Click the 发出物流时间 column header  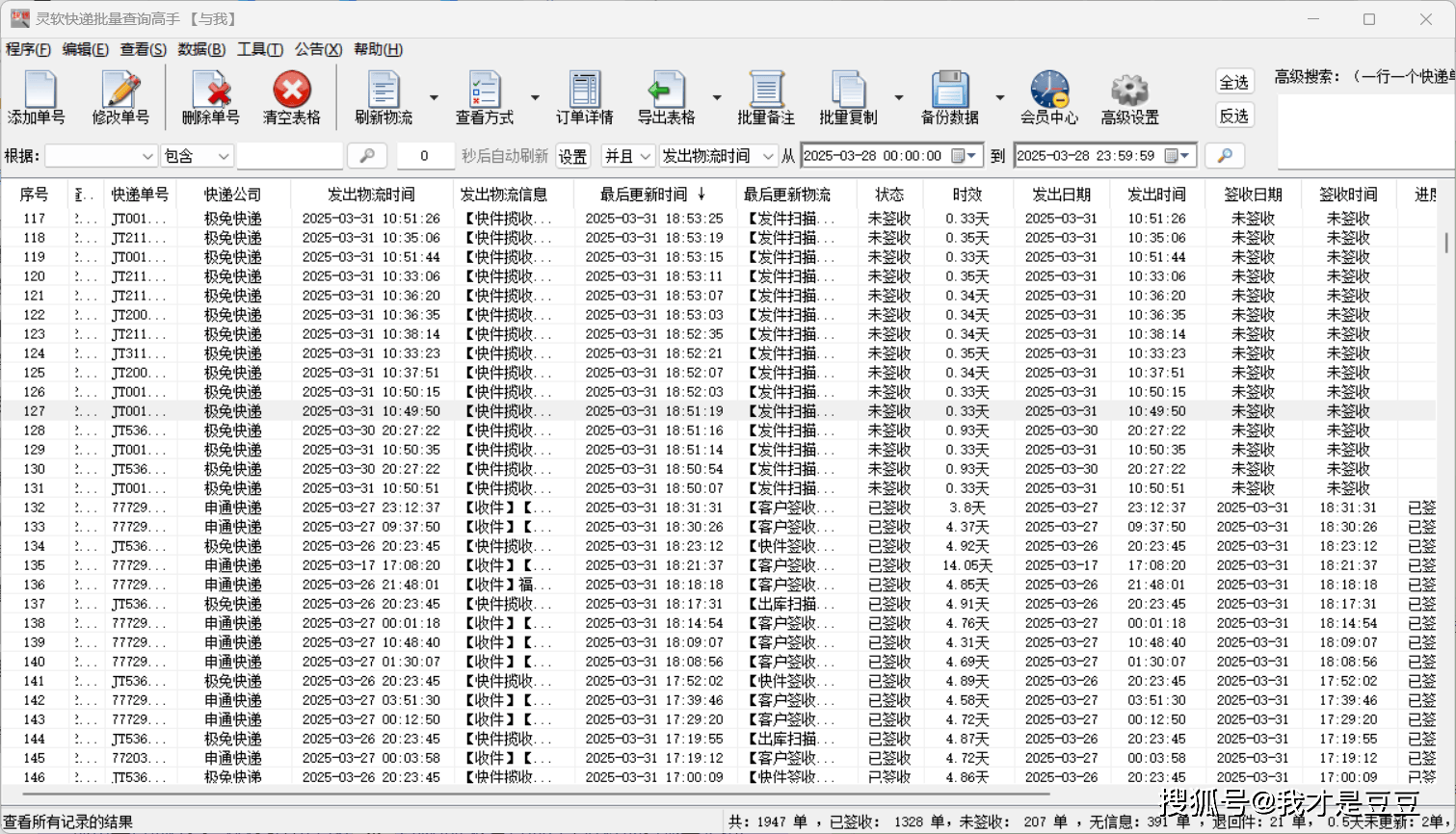click(x=371, y=195)
